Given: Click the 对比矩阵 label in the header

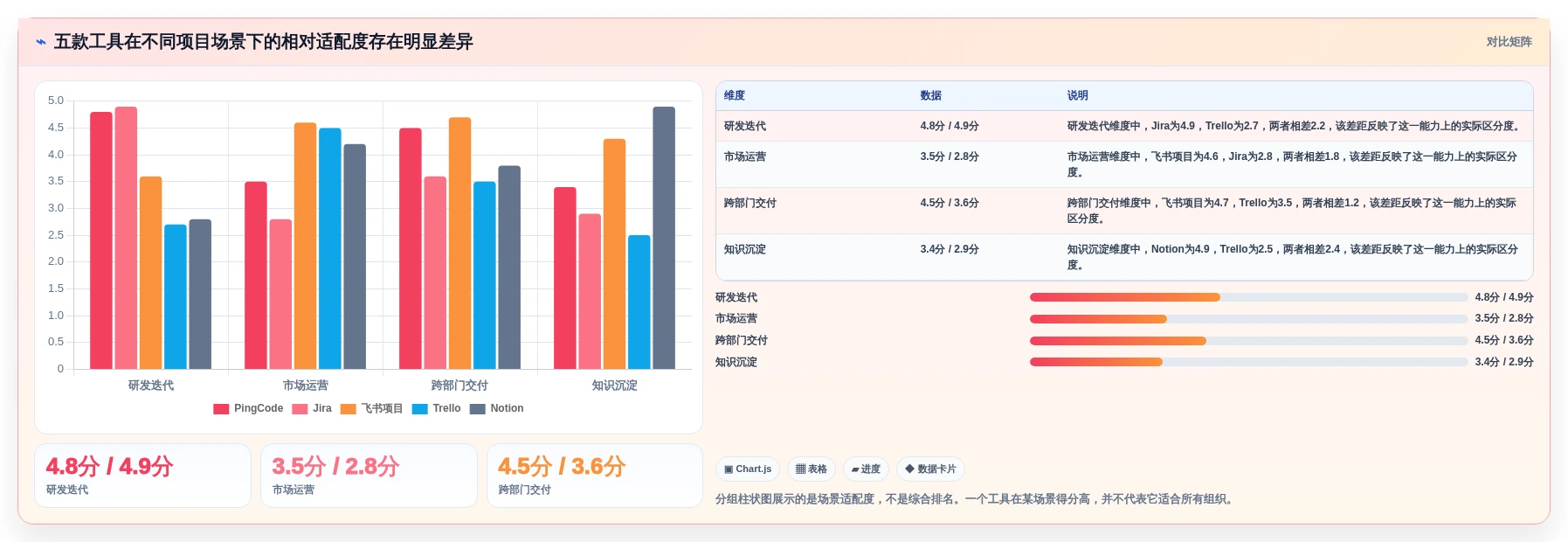Looking at the screenshot, I should click(1509, 42).
